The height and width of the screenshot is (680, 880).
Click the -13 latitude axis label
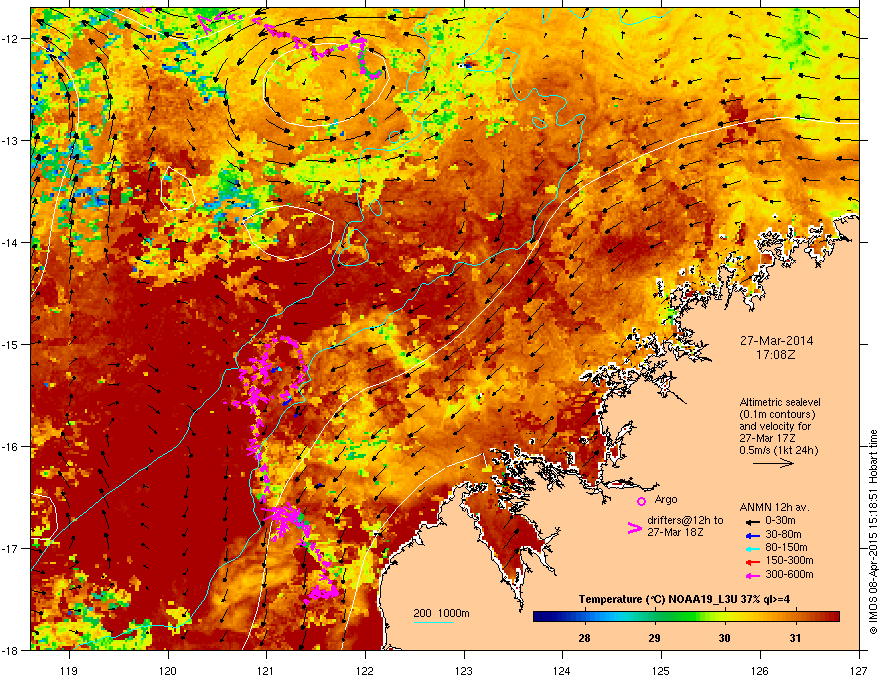point(11,140)
